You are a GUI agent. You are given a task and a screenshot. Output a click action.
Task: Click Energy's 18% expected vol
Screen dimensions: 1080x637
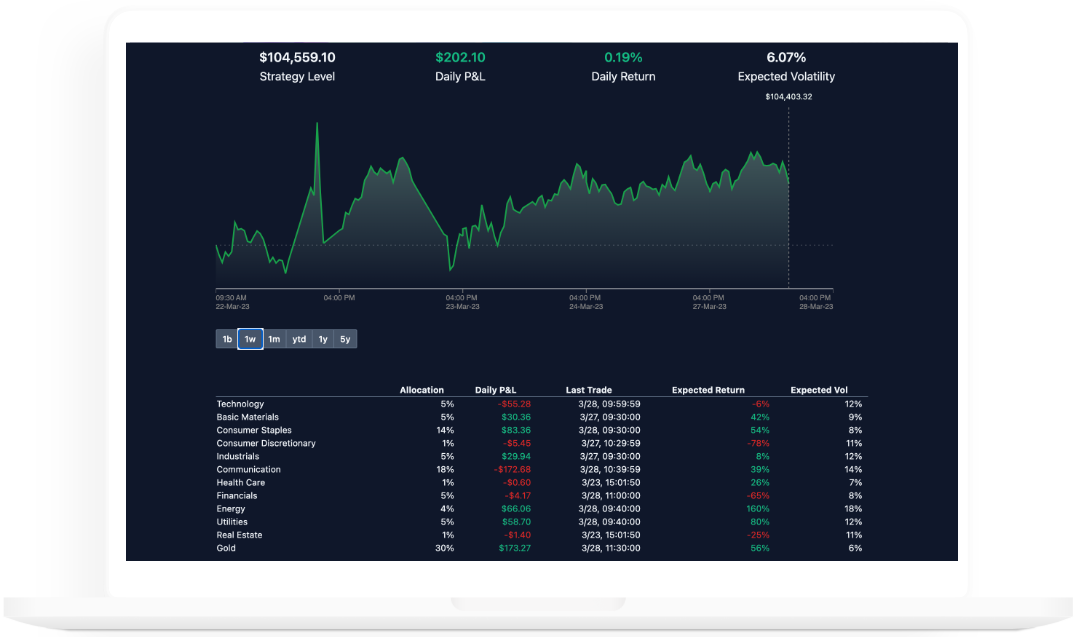pos(853,509)
